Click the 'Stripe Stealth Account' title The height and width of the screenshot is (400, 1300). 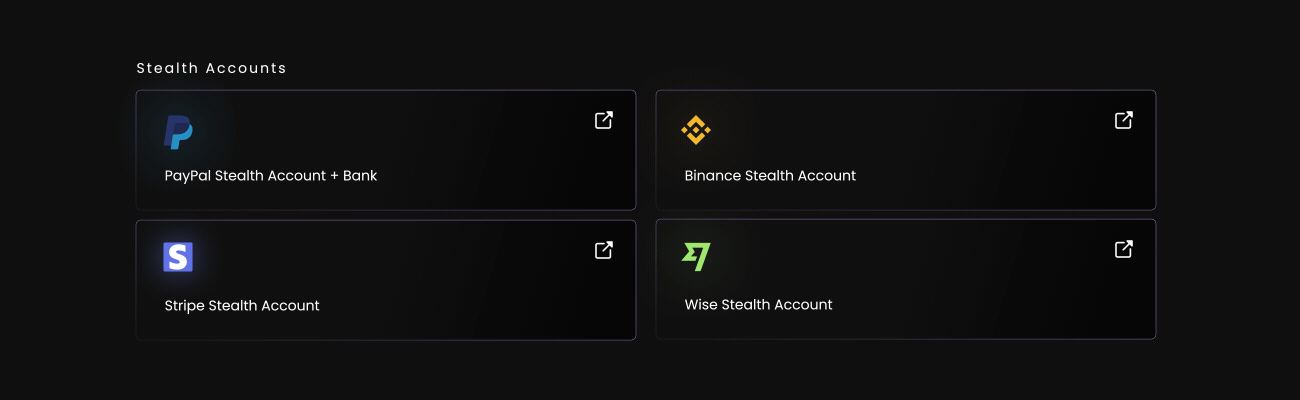pyautogui.click(x=242, y=306)
